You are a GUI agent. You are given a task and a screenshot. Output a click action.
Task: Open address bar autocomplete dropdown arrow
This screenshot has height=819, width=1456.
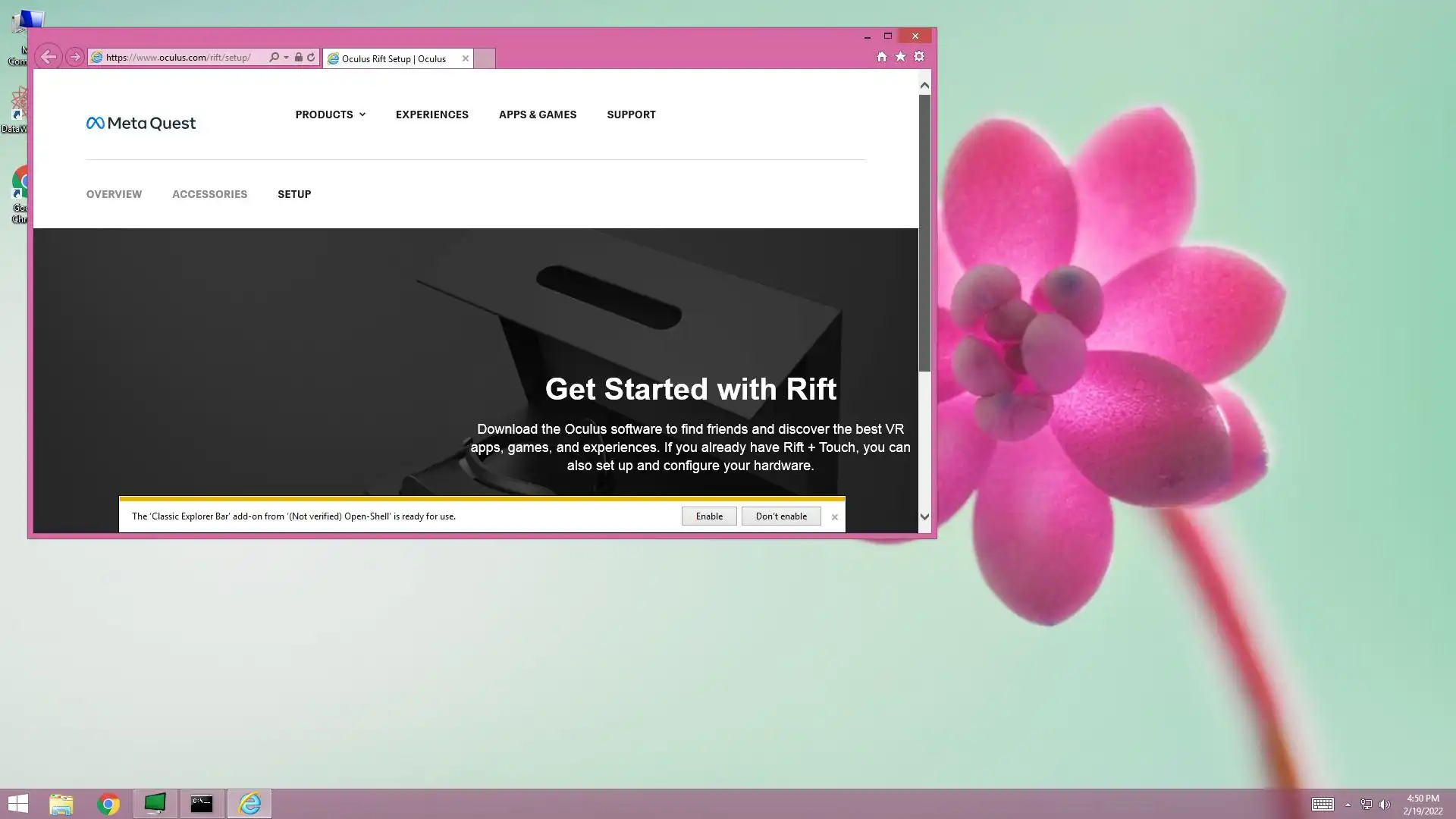coord(286,58)
